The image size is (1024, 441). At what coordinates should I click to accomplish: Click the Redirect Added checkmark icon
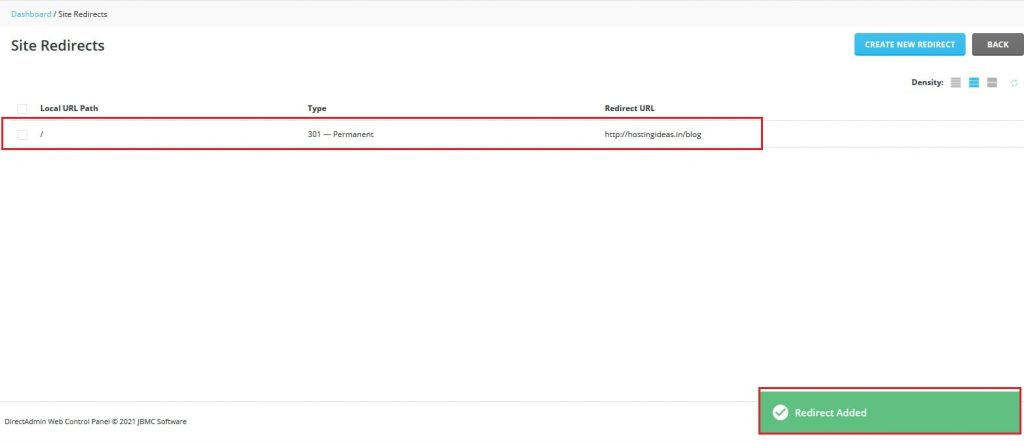point(780,412)
